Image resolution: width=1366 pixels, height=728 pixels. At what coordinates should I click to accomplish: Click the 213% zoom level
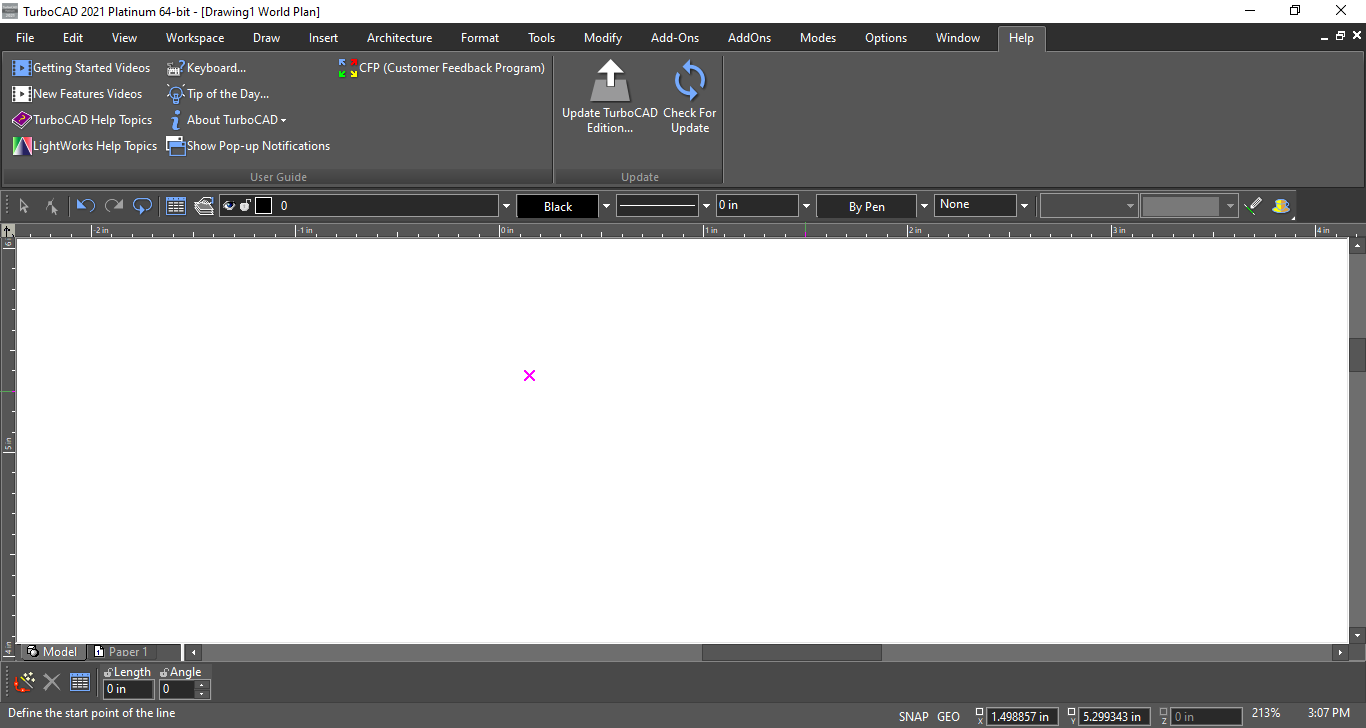coord(1265,713)
